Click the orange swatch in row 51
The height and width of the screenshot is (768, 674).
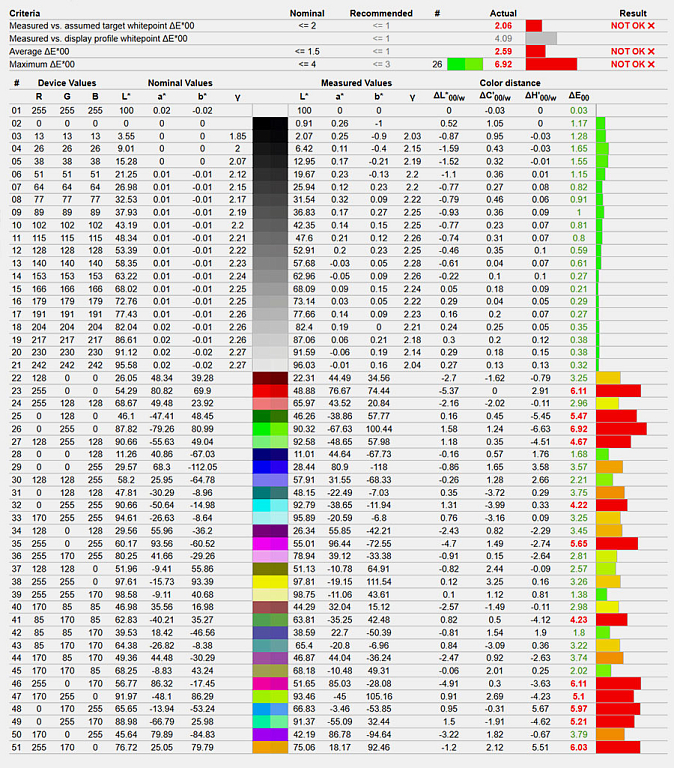click(x=270, y=746)
